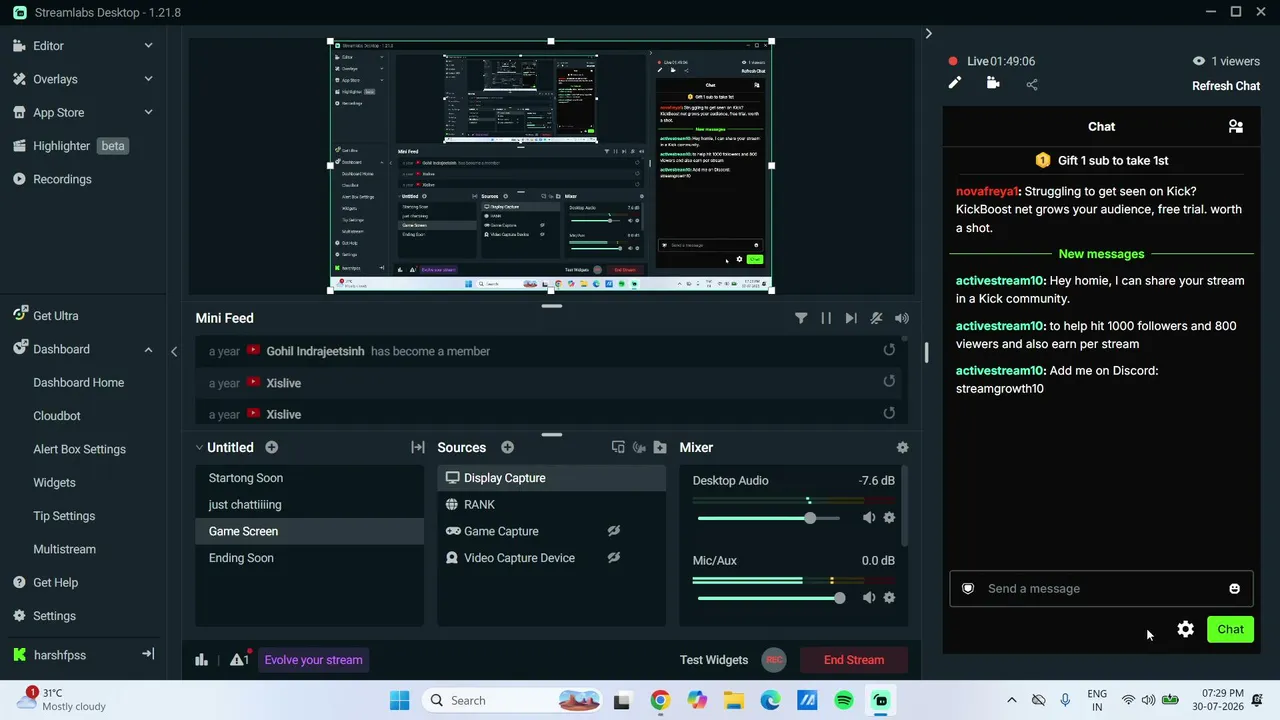Open the App Store menu item
Viewport: 1280px width, 720px height.
tap(58, 113)
